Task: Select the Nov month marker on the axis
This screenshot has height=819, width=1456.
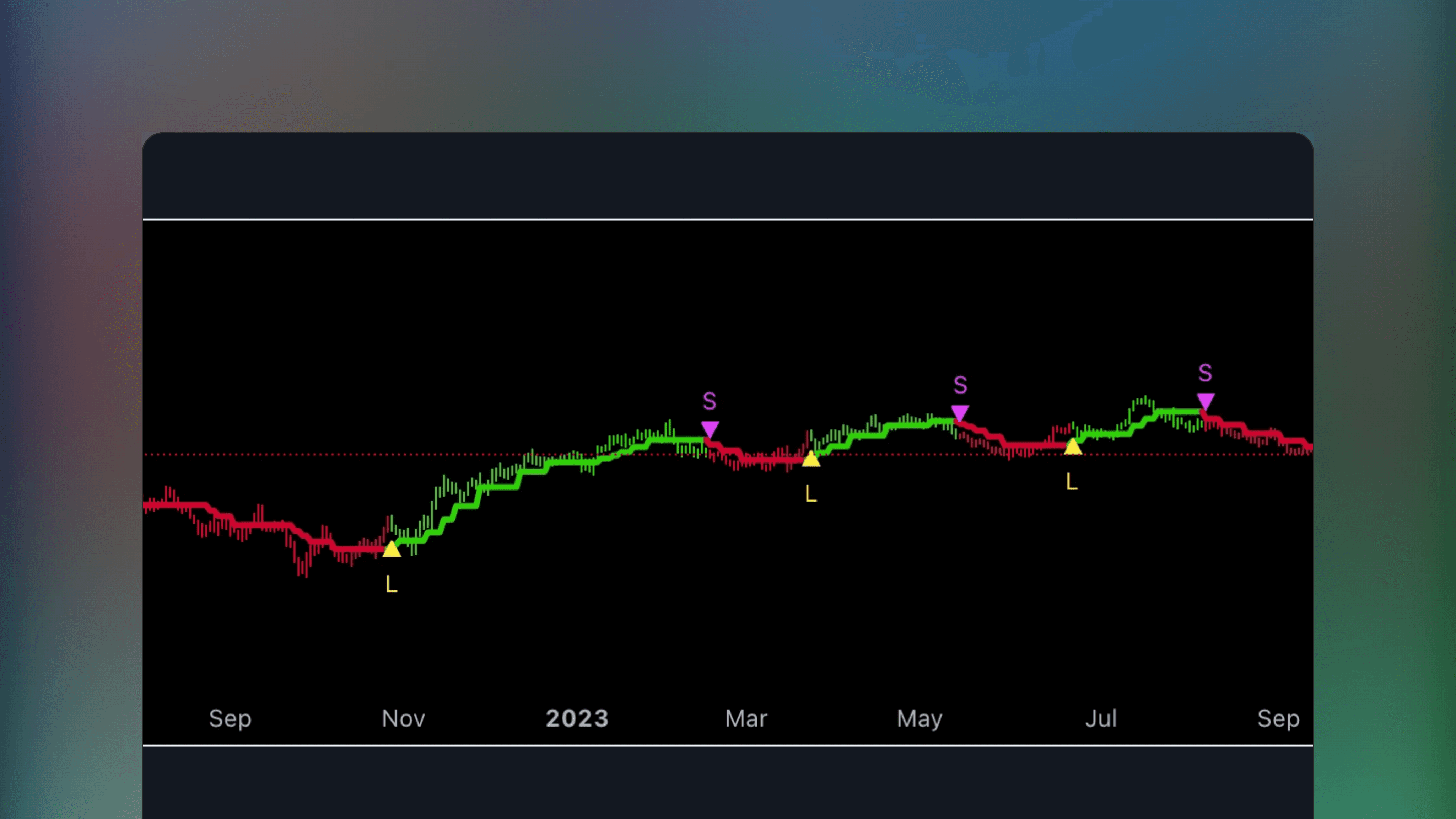Action: pos(403,719)
